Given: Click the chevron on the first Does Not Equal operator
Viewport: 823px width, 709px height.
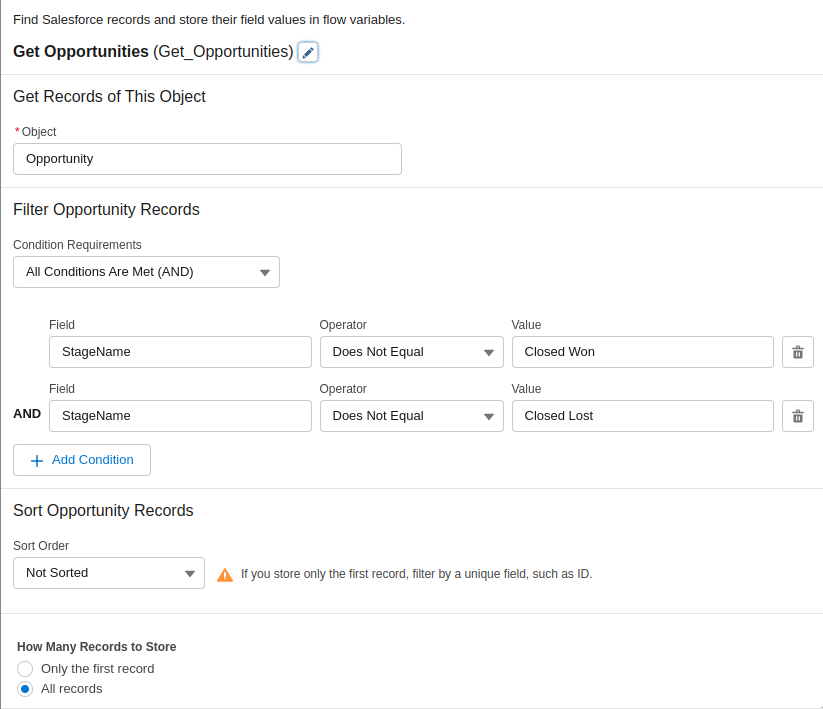Looking at the screenshot, I should click(x=489, y=351).
